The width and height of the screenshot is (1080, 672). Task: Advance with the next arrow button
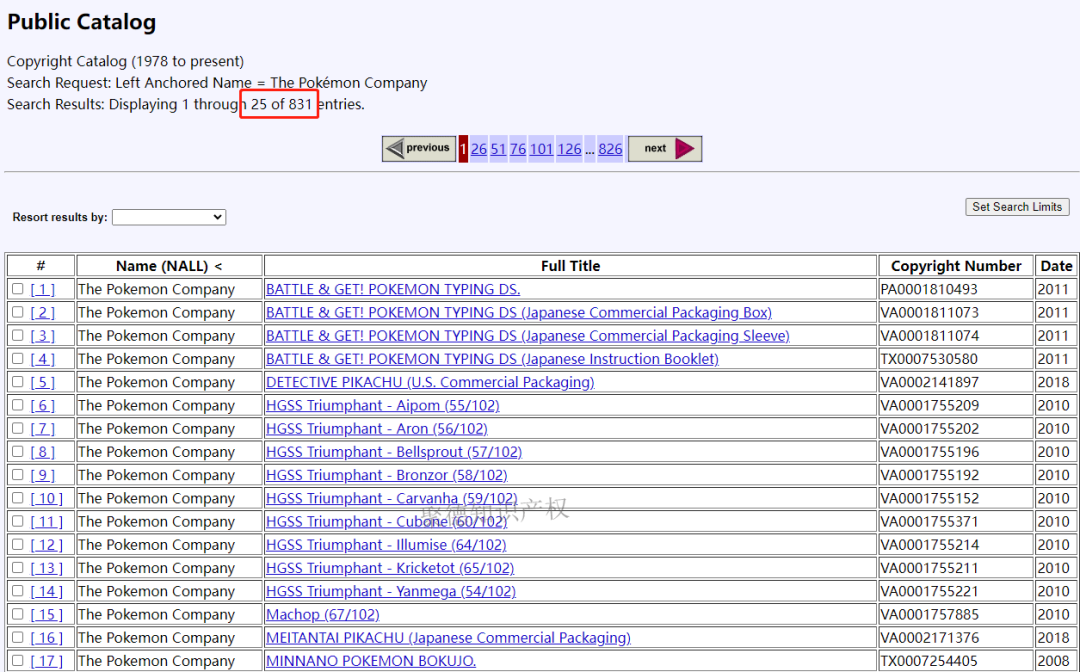coord(665,149)
